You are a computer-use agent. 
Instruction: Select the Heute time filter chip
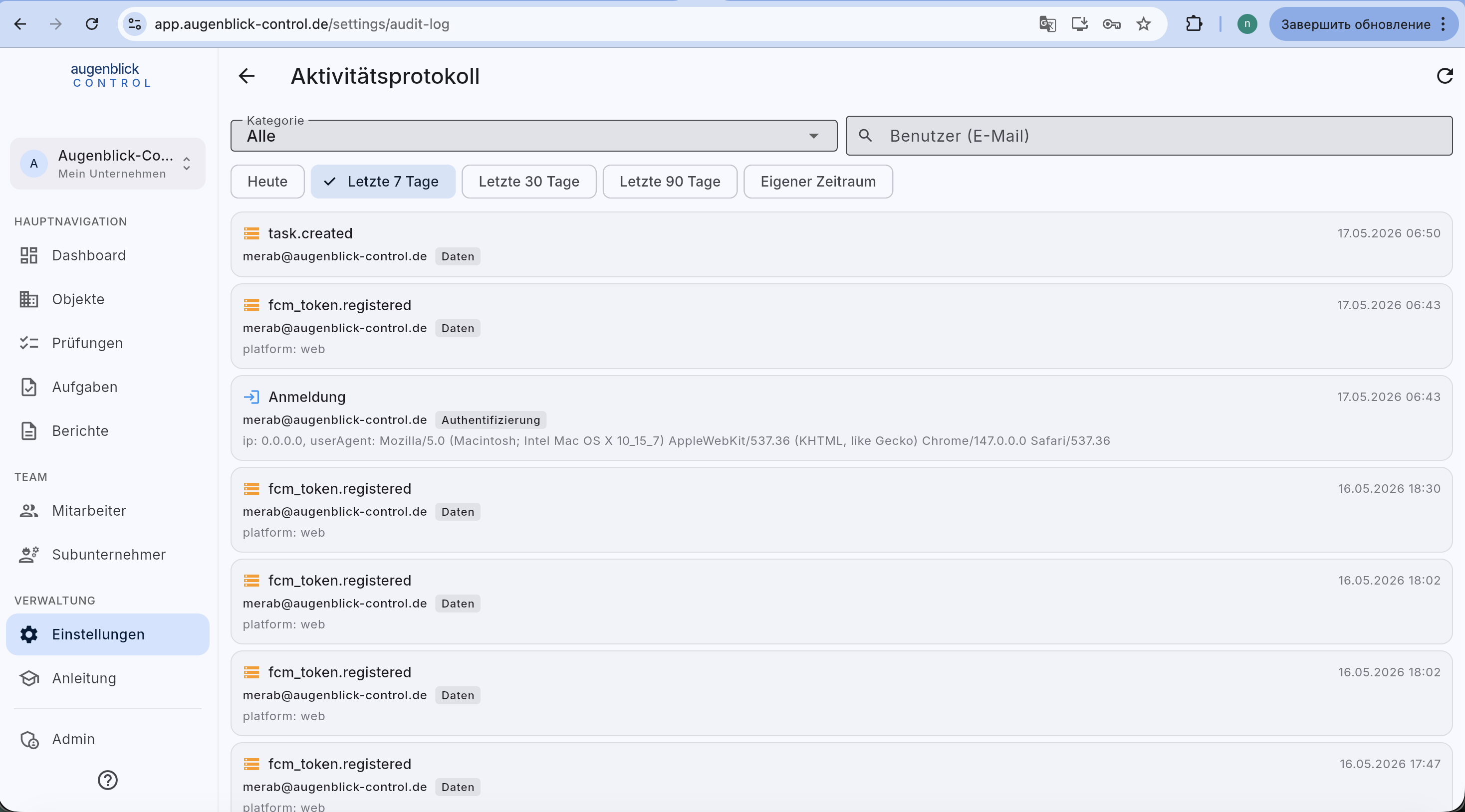pos(267,182)
